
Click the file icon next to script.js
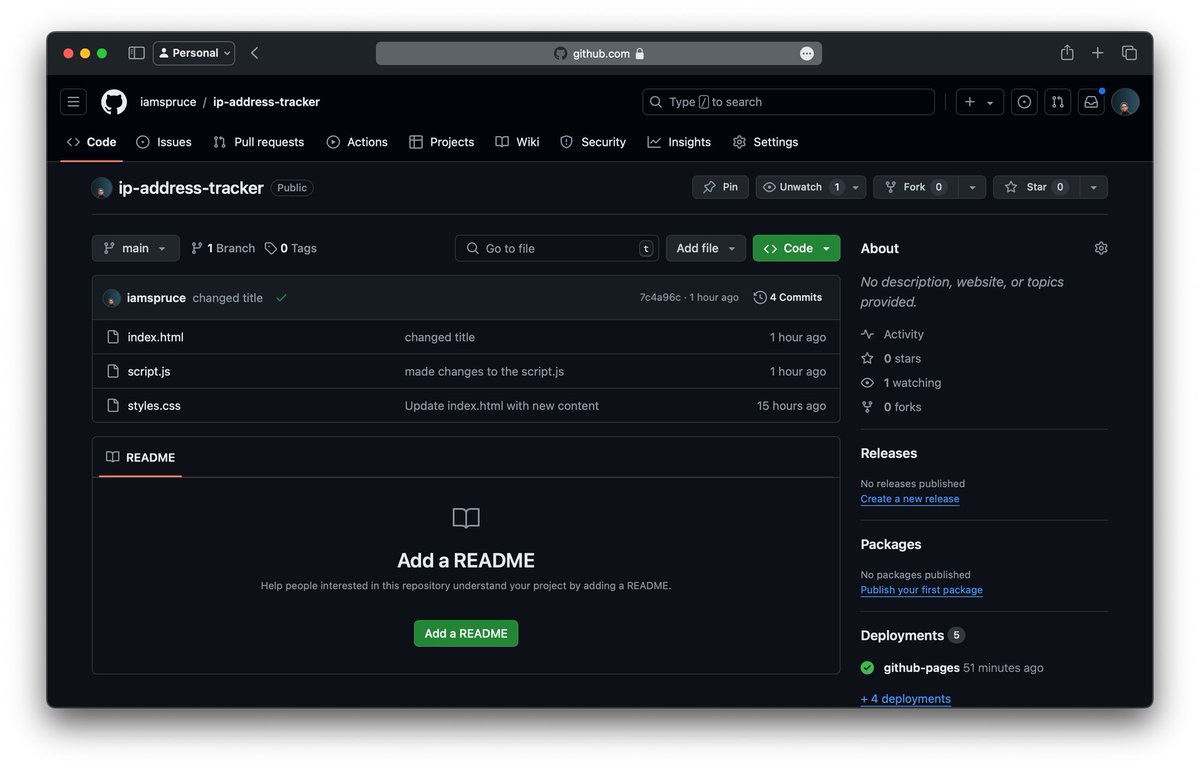pos(113,371)
